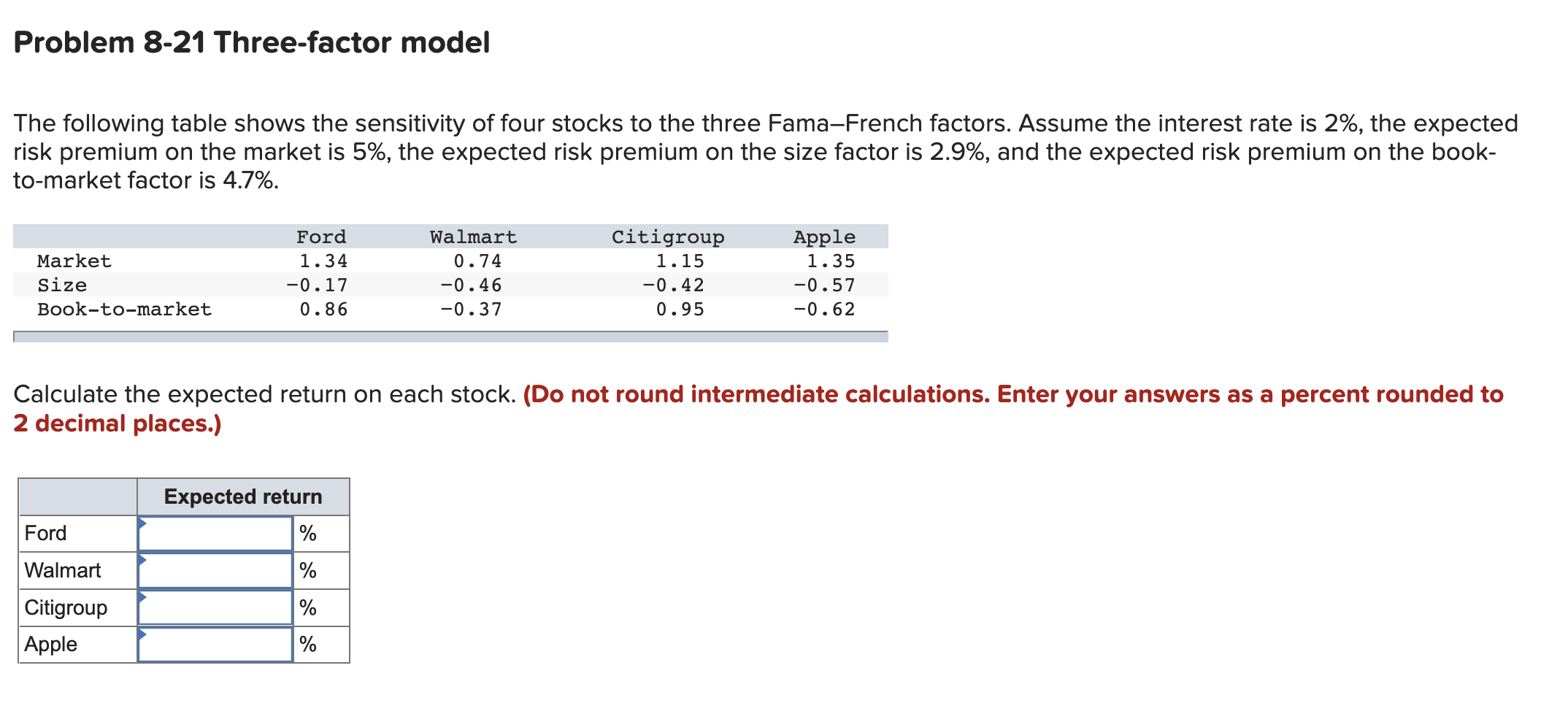Select the Apple column header
This screenshot has height=714, width=1568.
[823, 236]
